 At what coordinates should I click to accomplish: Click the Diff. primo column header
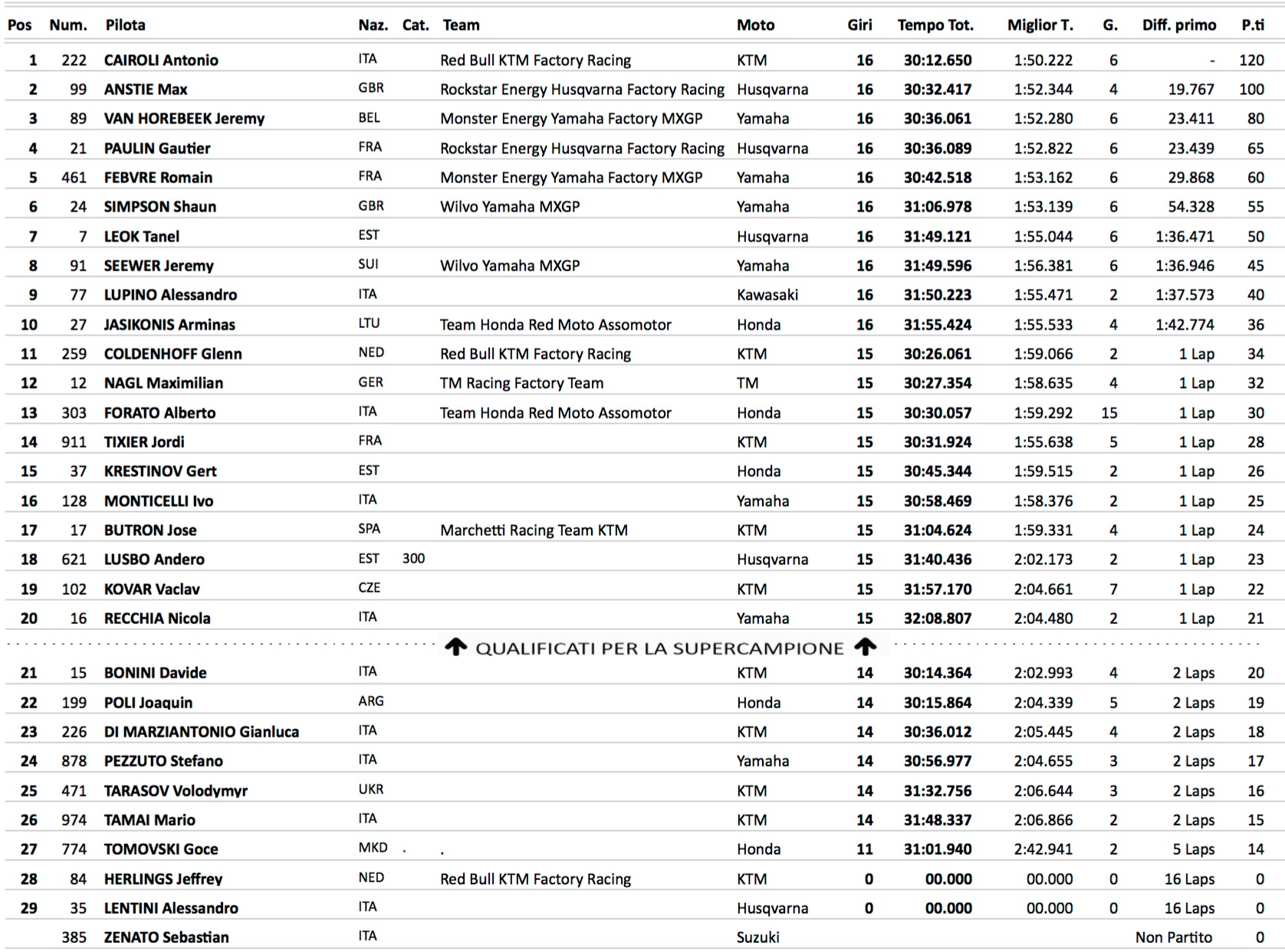click(1178, 25)
